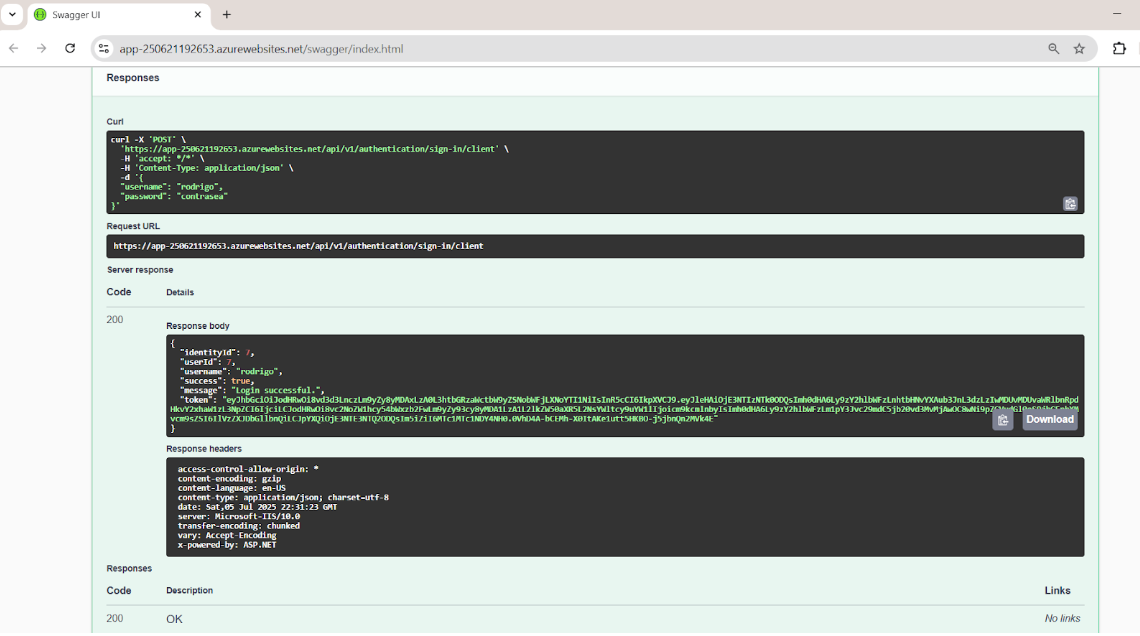Click the access-control-allow-origin header line
Screen dimensions: 1140x636
click(x=248, y=469)
